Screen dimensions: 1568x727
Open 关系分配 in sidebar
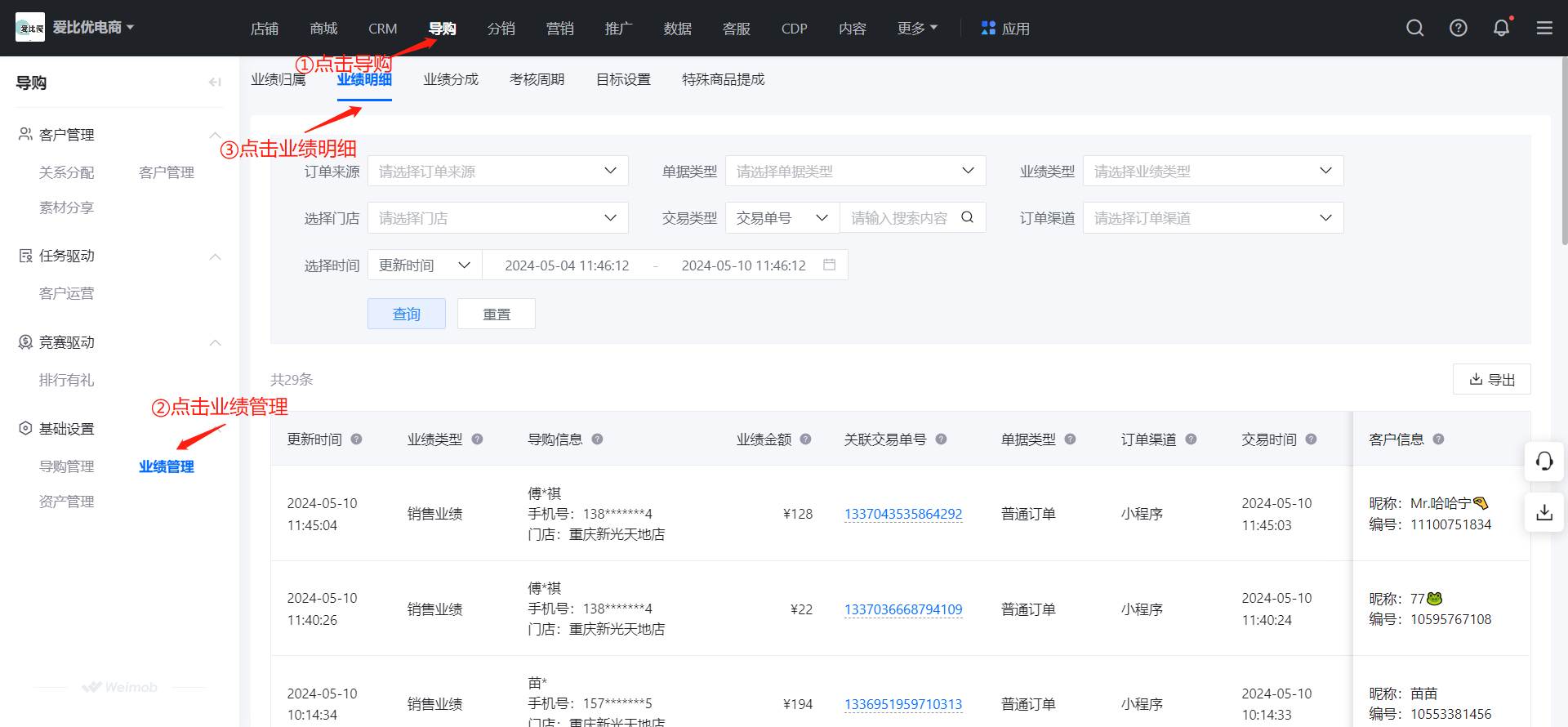(x=67, y=172)
